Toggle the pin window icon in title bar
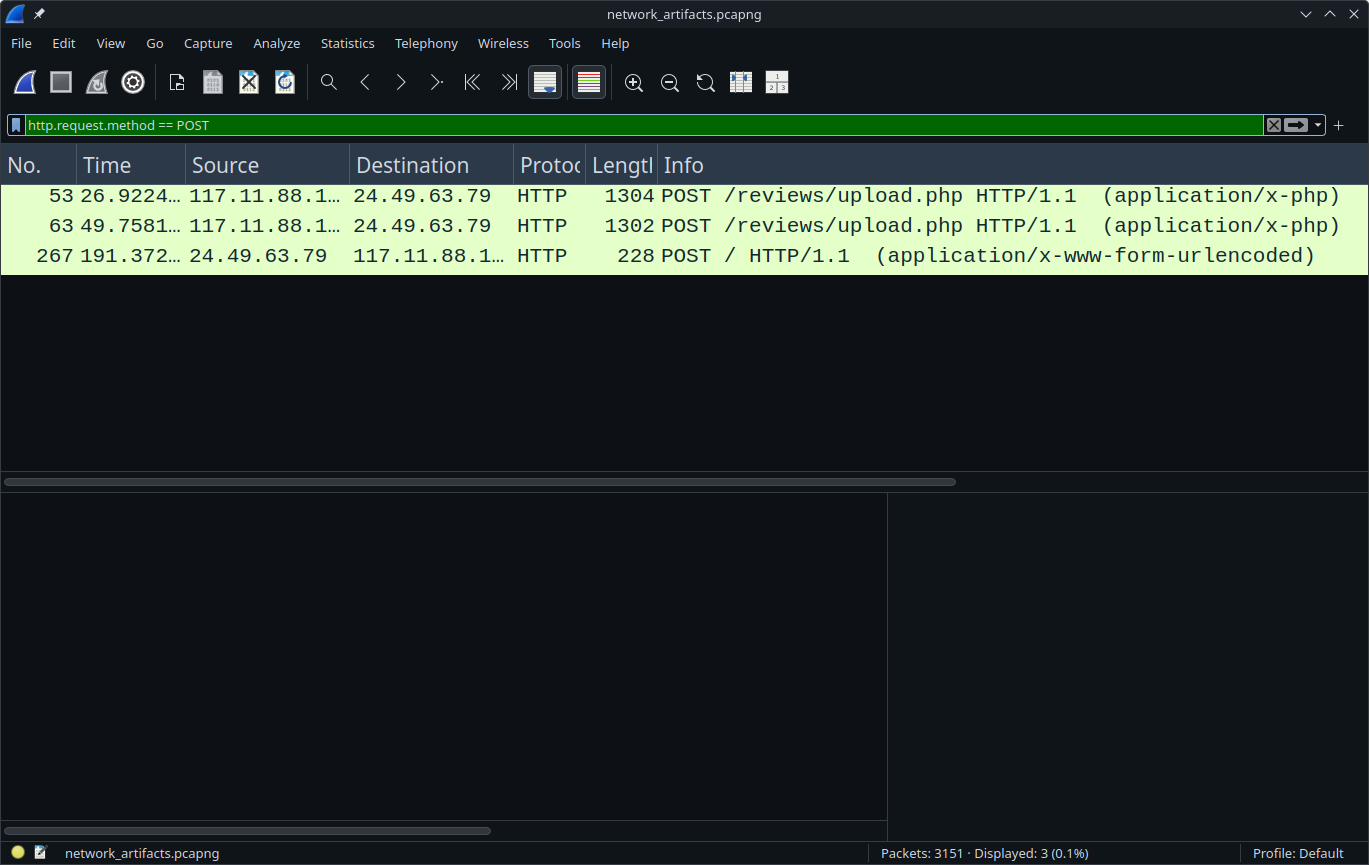This screenshot has width=1369, height=865. 40,14
